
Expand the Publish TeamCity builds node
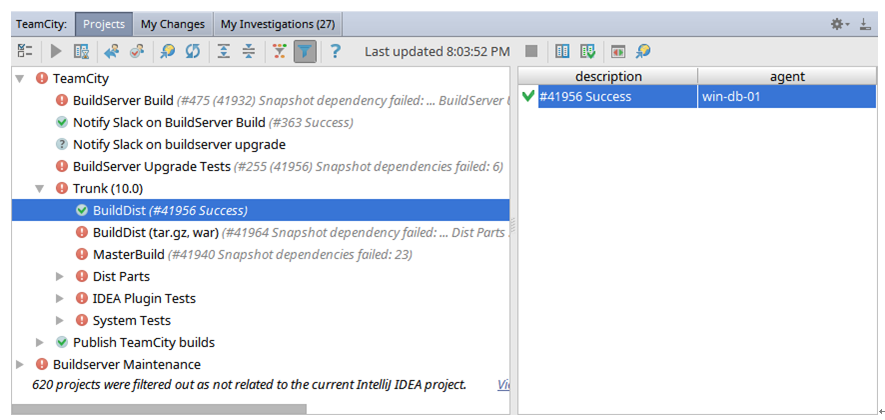point(40,342)
